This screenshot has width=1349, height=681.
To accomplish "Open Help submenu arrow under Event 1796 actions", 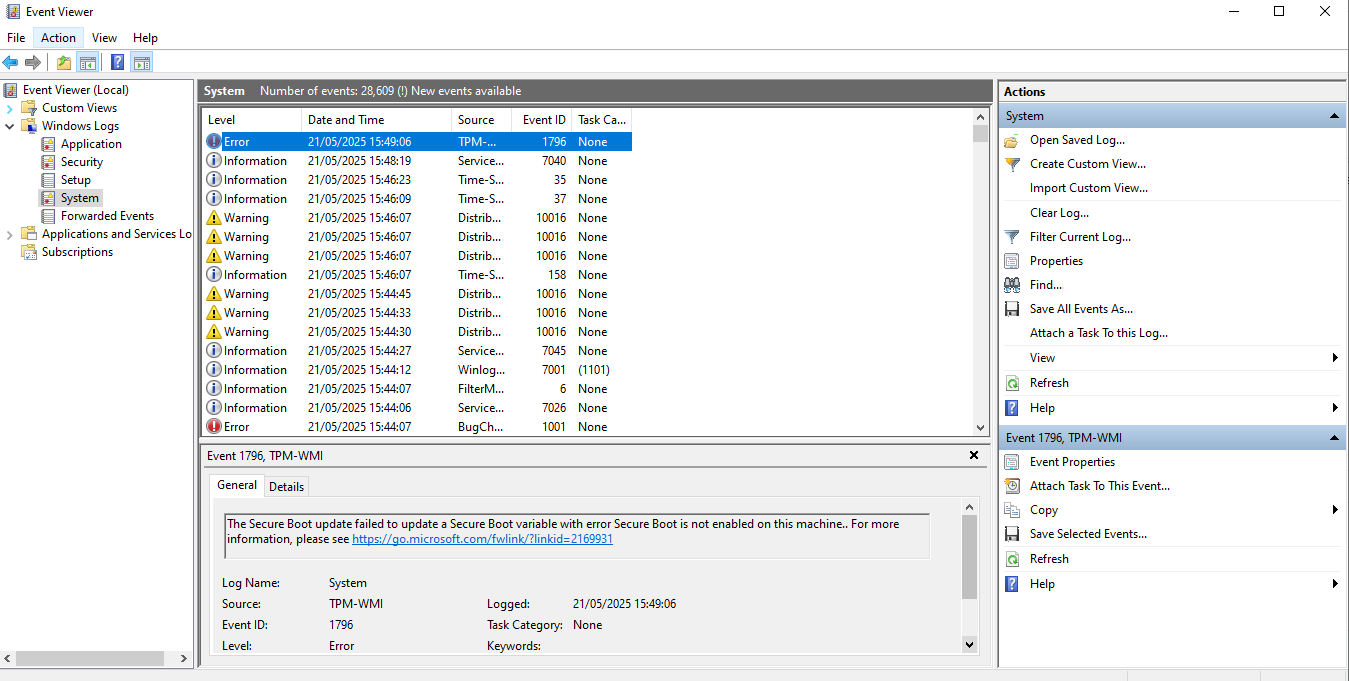I will (x=1335, y=584).
